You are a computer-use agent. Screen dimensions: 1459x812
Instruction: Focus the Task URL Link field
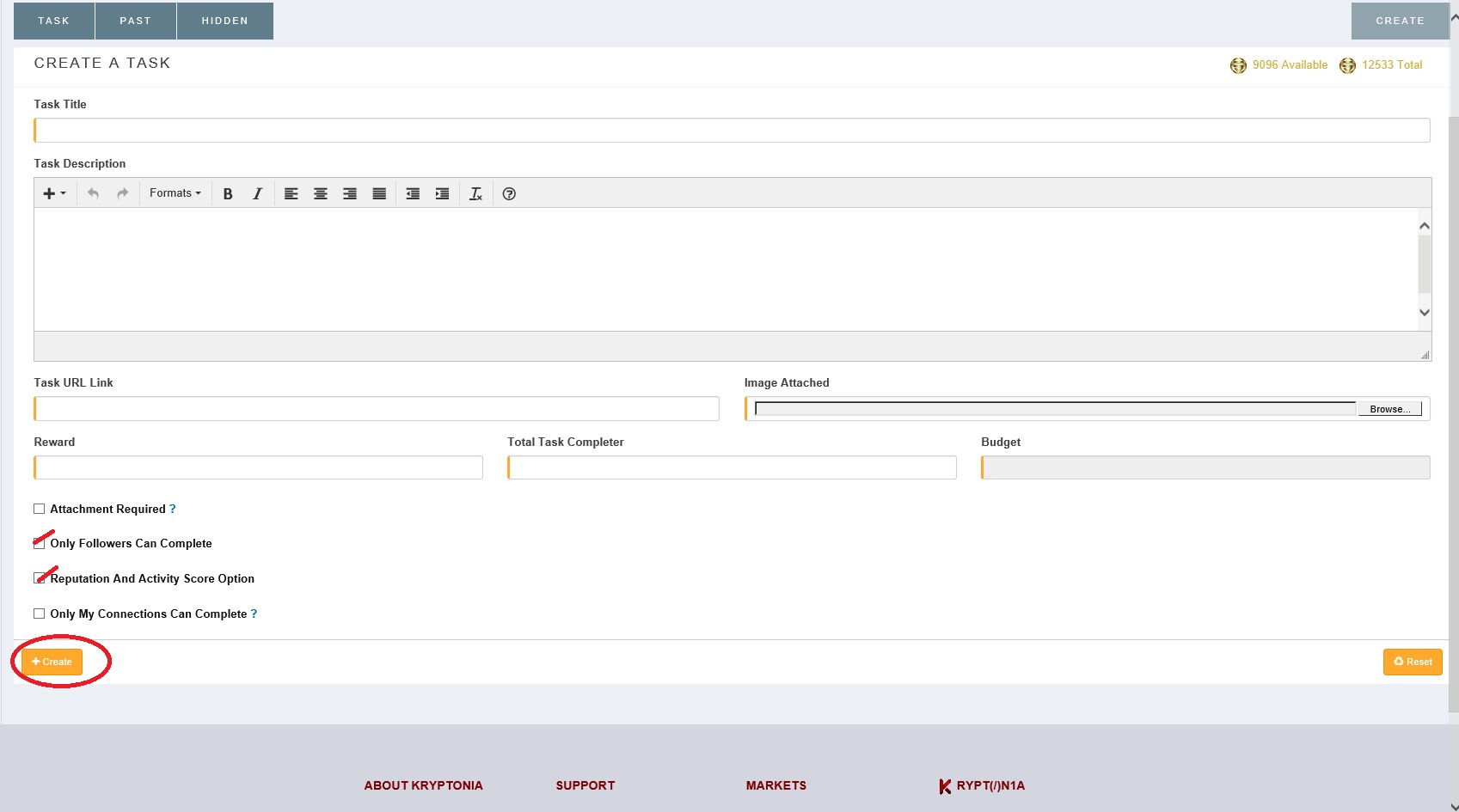pyautogui.click(x=377, y=409)
